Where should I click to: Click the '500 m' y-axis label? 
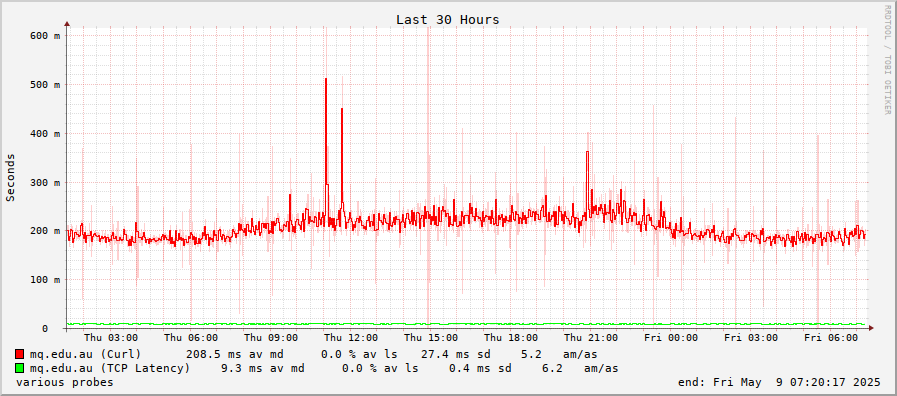pyautogui.click(x=45, y=85)
